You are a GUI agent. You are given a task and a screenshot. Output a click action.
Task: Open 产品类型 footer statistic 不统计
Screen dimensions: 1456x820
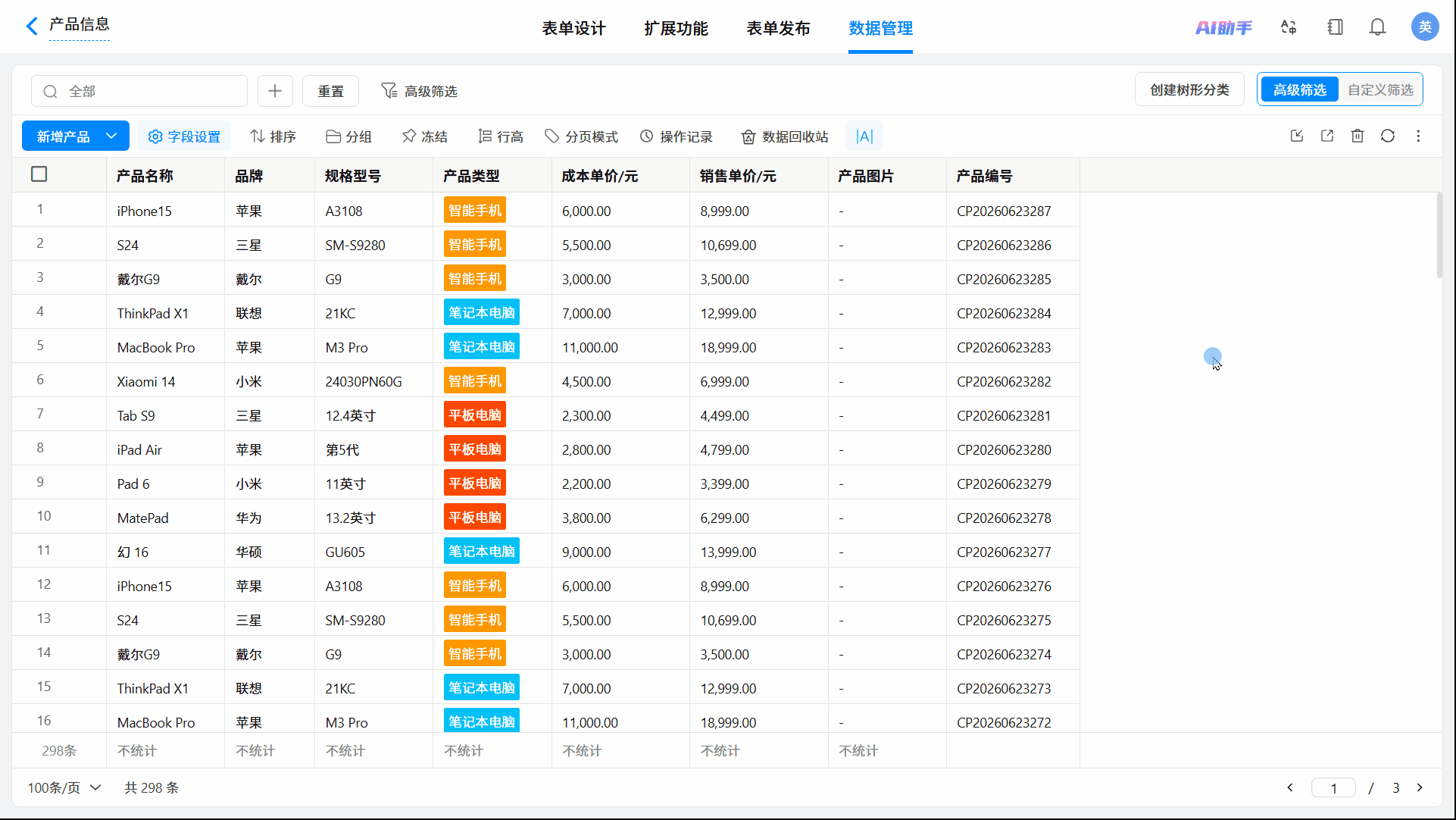(x=464, y=751)
